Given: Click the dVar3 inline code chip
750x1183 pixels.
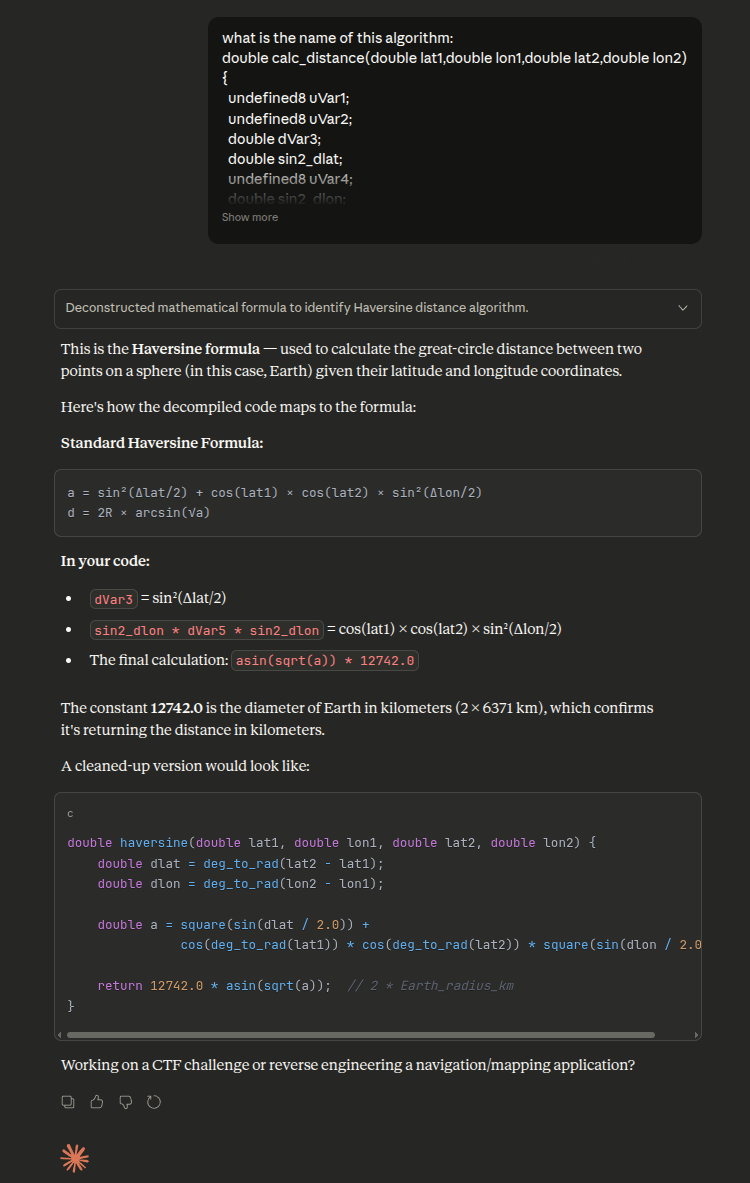Looking at the screenshot, I should tap(113, 599).
